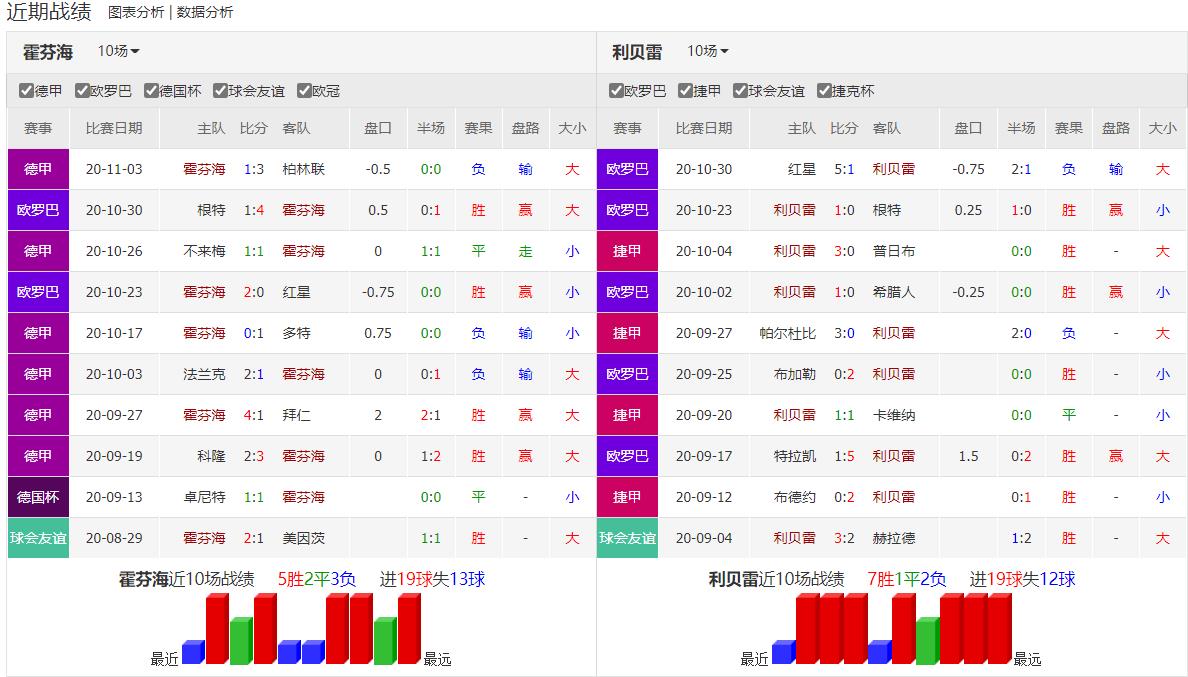Click the 捷甲 badge for the 20-10-04 match

627,251
